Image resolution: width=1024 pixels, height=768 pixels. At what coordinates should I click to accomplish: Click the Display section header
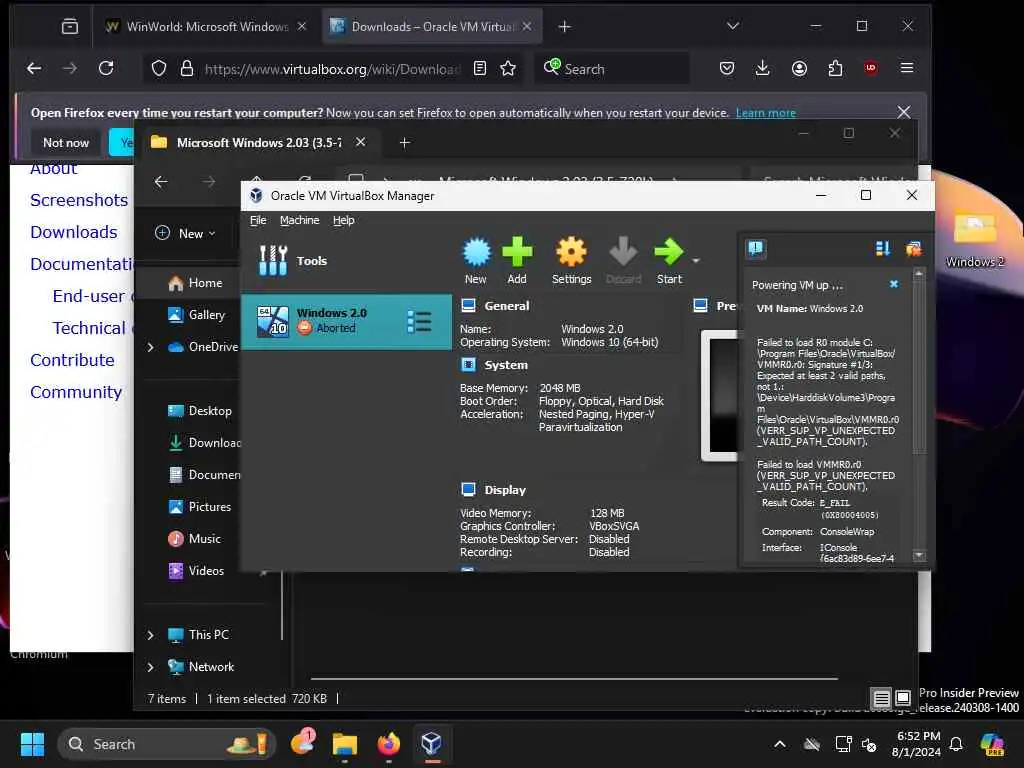(x=504, y=490)
